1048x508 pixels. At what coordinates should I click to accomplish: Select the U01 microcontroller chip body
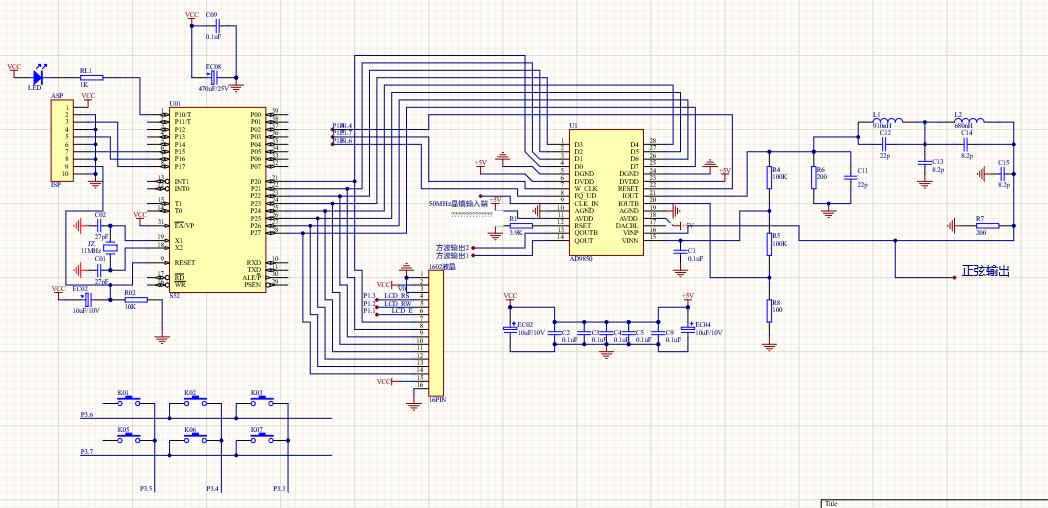point(216,200)
